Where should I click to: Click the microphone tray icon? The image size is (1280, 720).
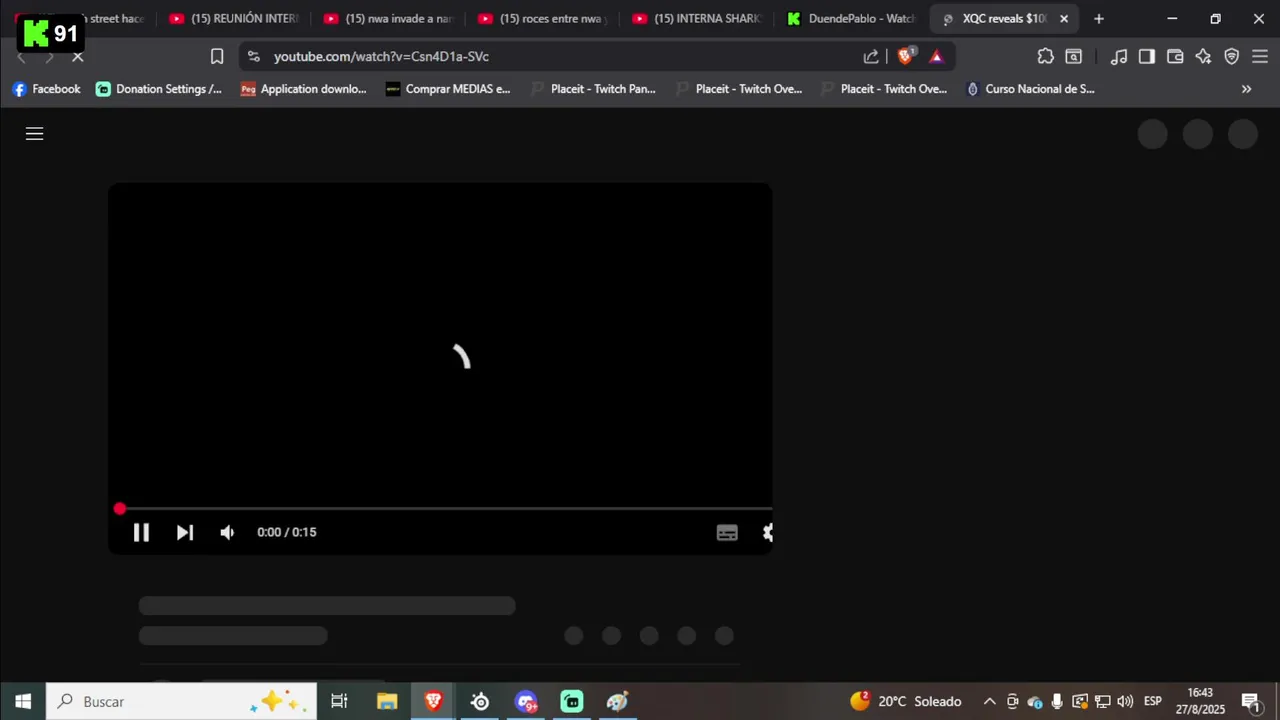[x=1057, y=702]
